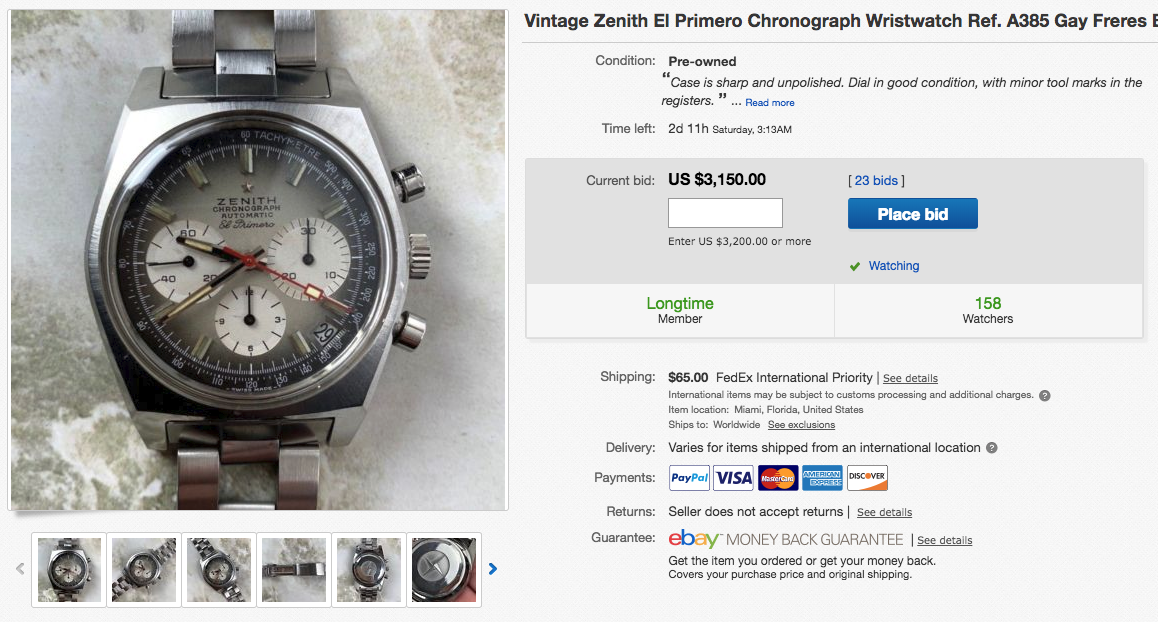Screen dimensions: 1158x622
Task: Click the Visa card icon
Action: tap(733, 478)
